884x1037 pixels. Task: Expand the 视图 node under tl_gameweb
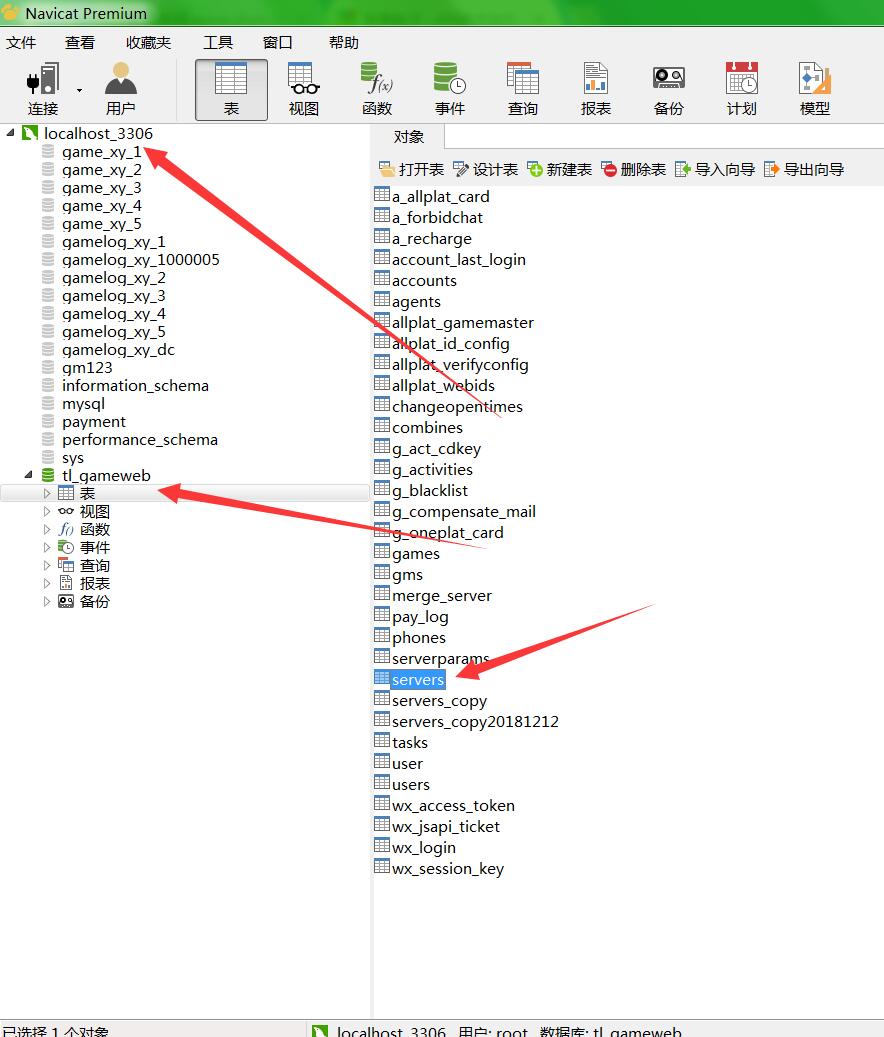(x=47, y=511)
